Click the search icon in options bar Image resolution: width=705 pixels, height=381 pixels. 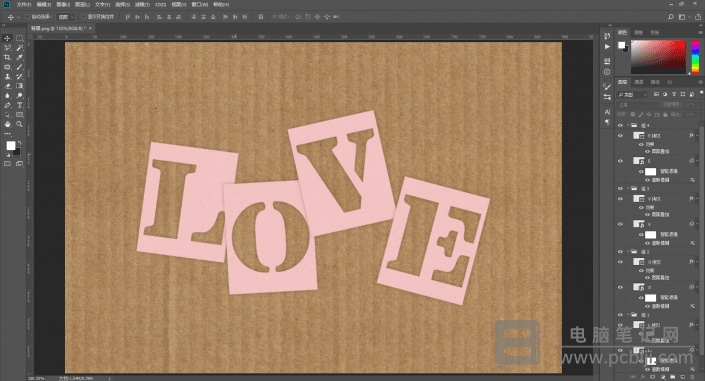point(671,17)
